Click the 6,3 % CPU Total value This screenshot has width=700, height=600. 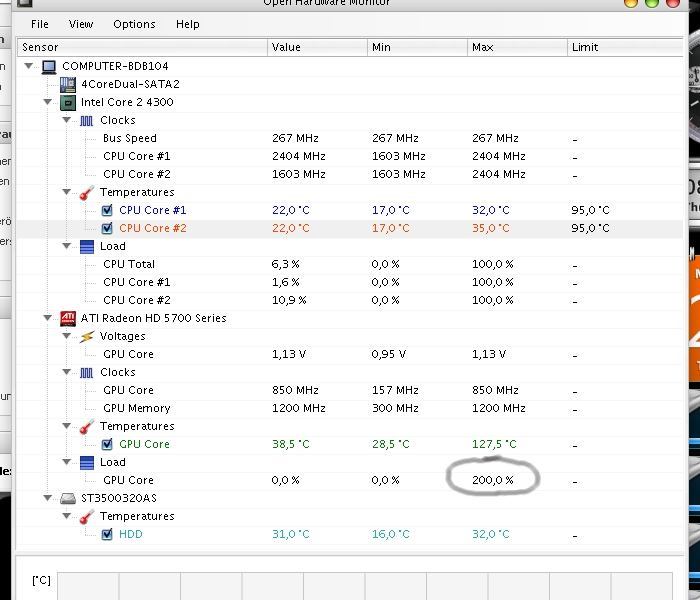(x=286, y=264)
